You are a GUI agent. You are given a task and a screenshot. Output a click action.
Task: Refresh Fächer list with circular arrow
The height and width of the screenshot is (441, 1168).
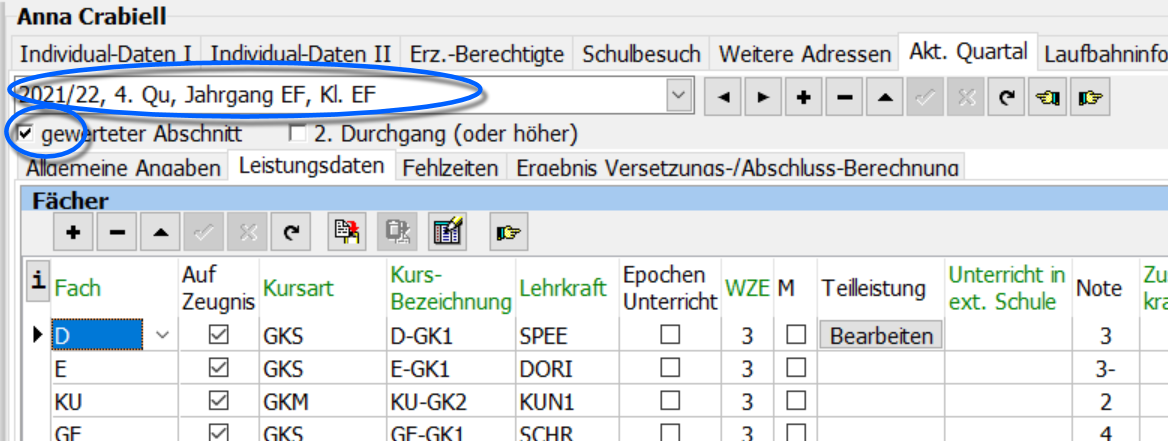click(290, 232)
